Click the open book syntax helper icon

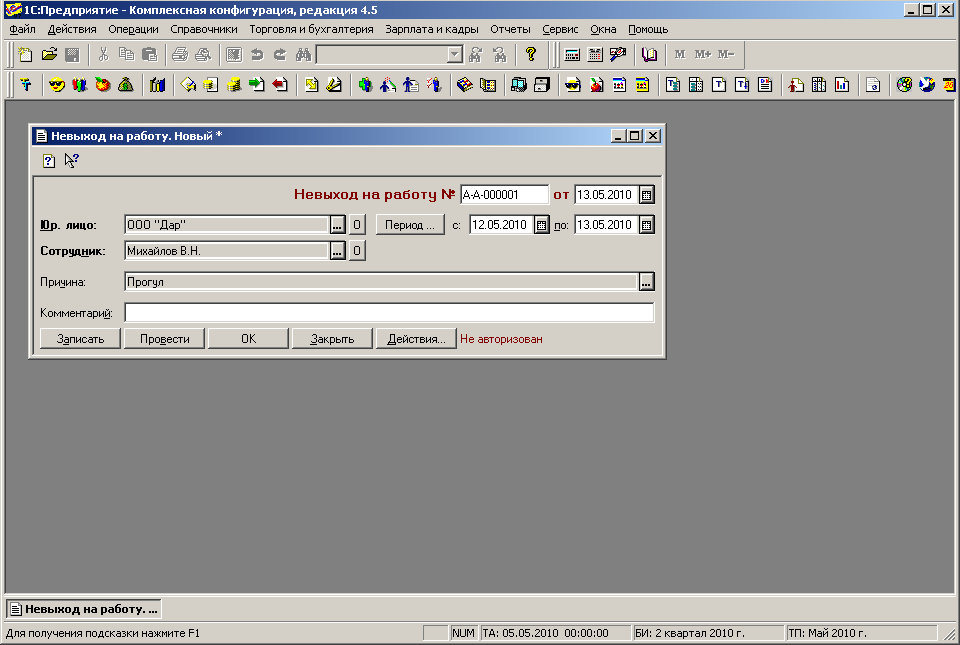pyautogui.click(x=650, y=55)
